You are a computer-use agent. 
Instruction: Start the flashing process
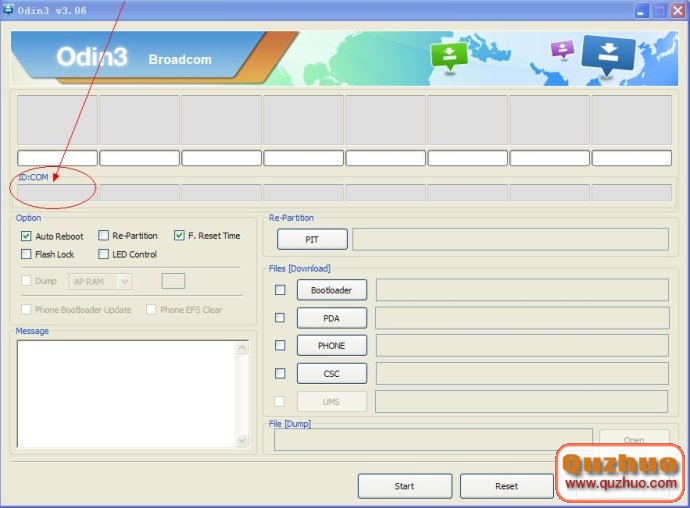[405, 486]
